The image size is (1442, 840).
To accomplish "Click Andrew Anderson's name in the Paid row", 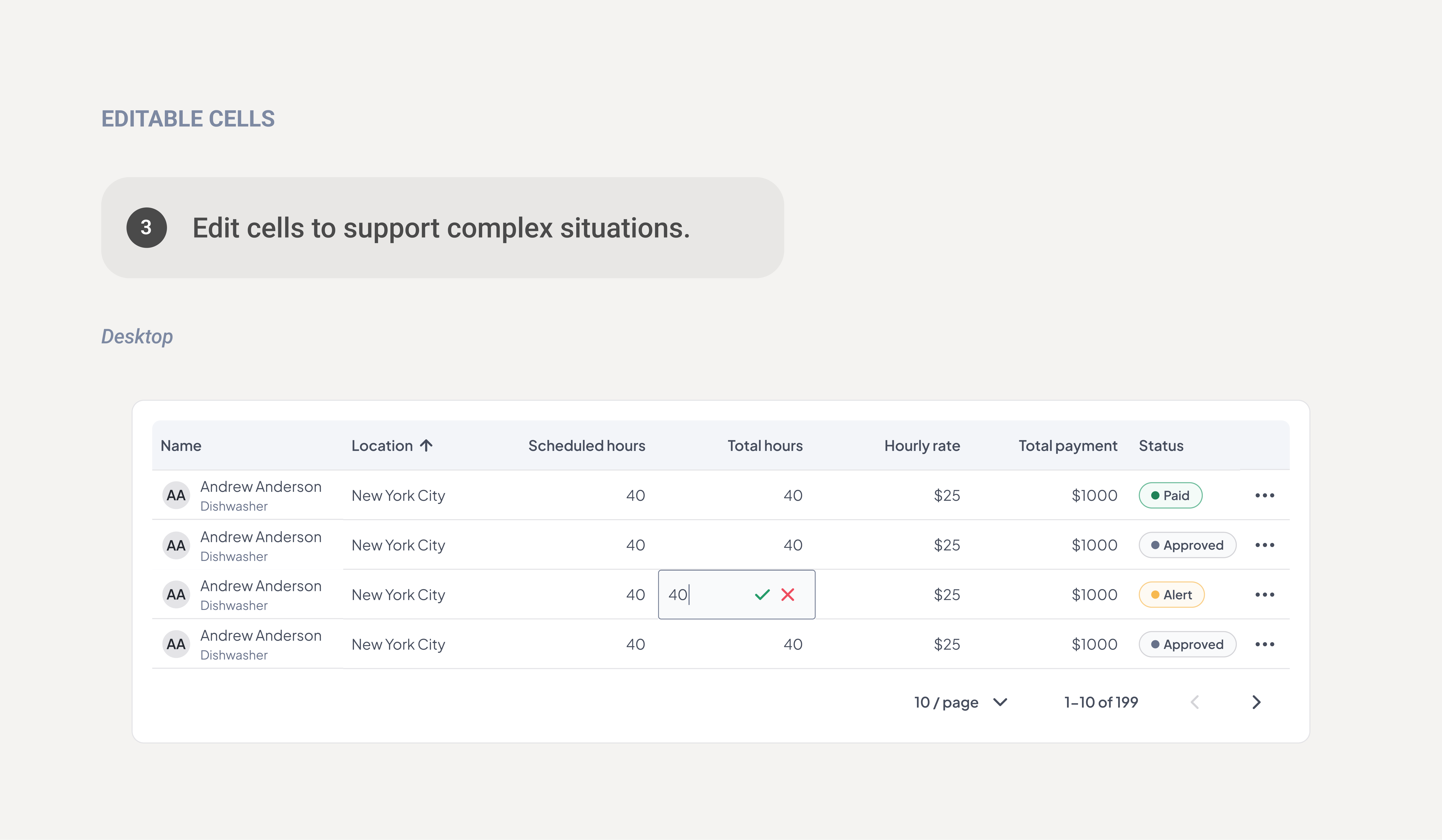I will click(261, 487).
